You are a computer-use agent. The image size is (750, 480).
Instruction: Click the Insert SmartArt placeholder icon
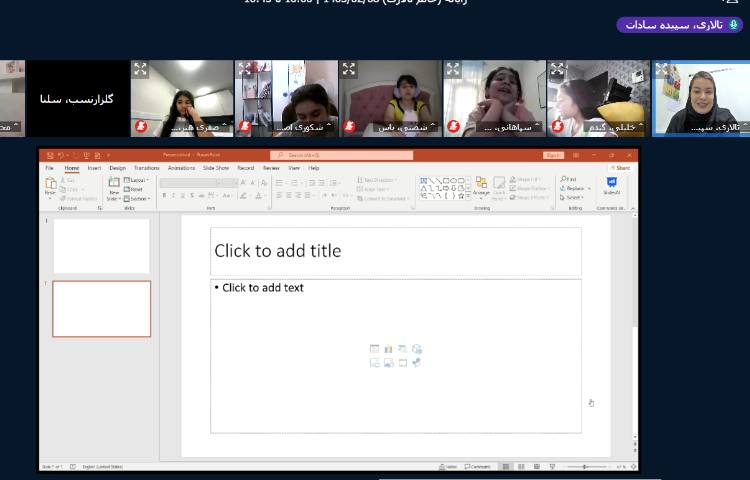click(x=403, y=349)
